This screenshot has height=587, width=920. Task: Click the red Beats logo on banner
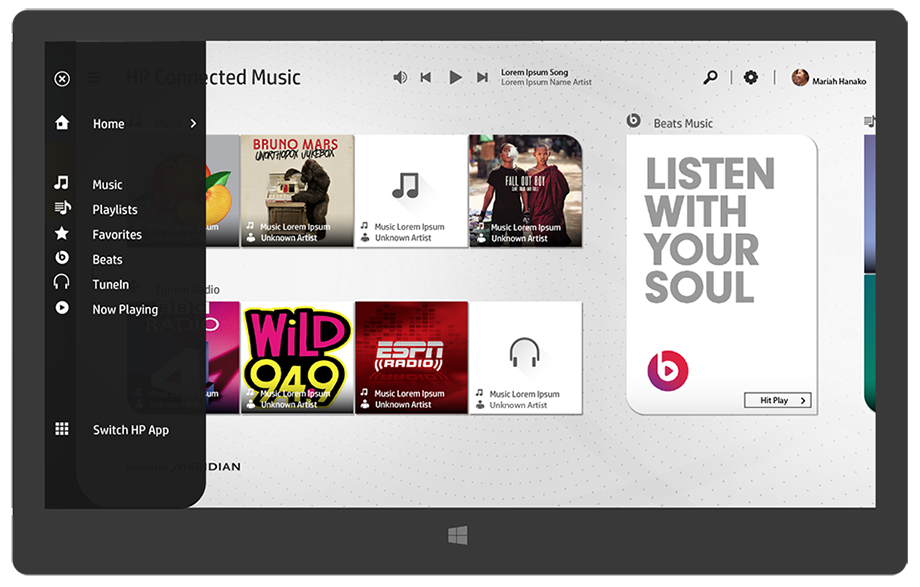[668, 370]
